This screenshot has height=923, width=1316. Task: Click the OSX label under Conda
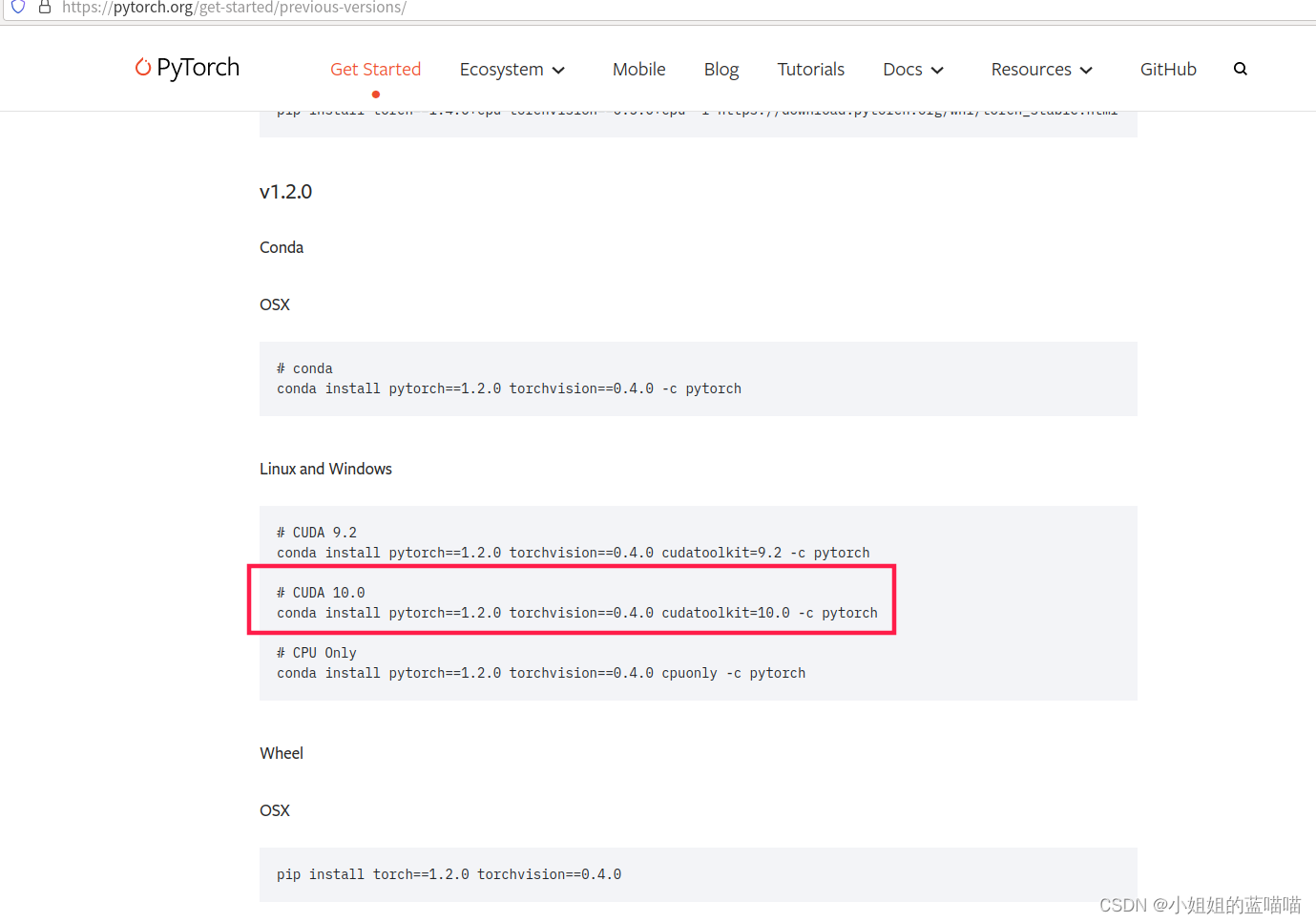coord(275,304)
